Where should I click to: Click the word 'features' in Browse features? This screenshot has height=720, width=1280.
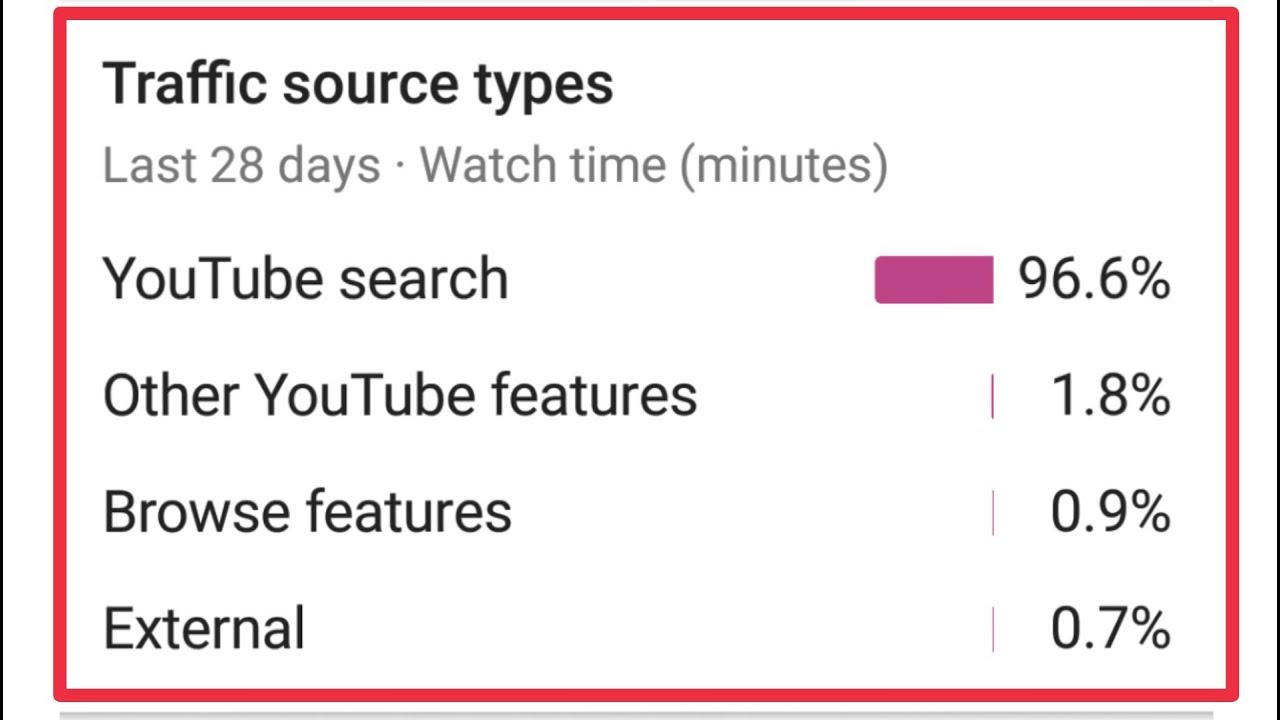click(408, 511)
